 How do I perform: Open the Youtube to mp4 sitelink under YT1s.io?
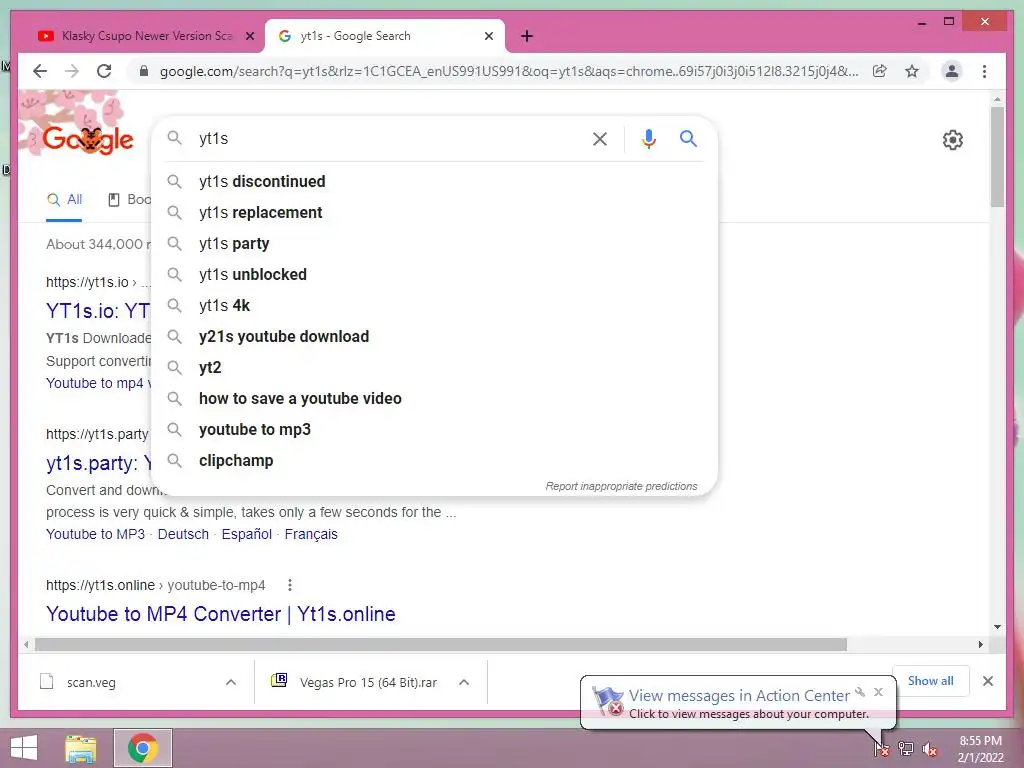(98, 383)
